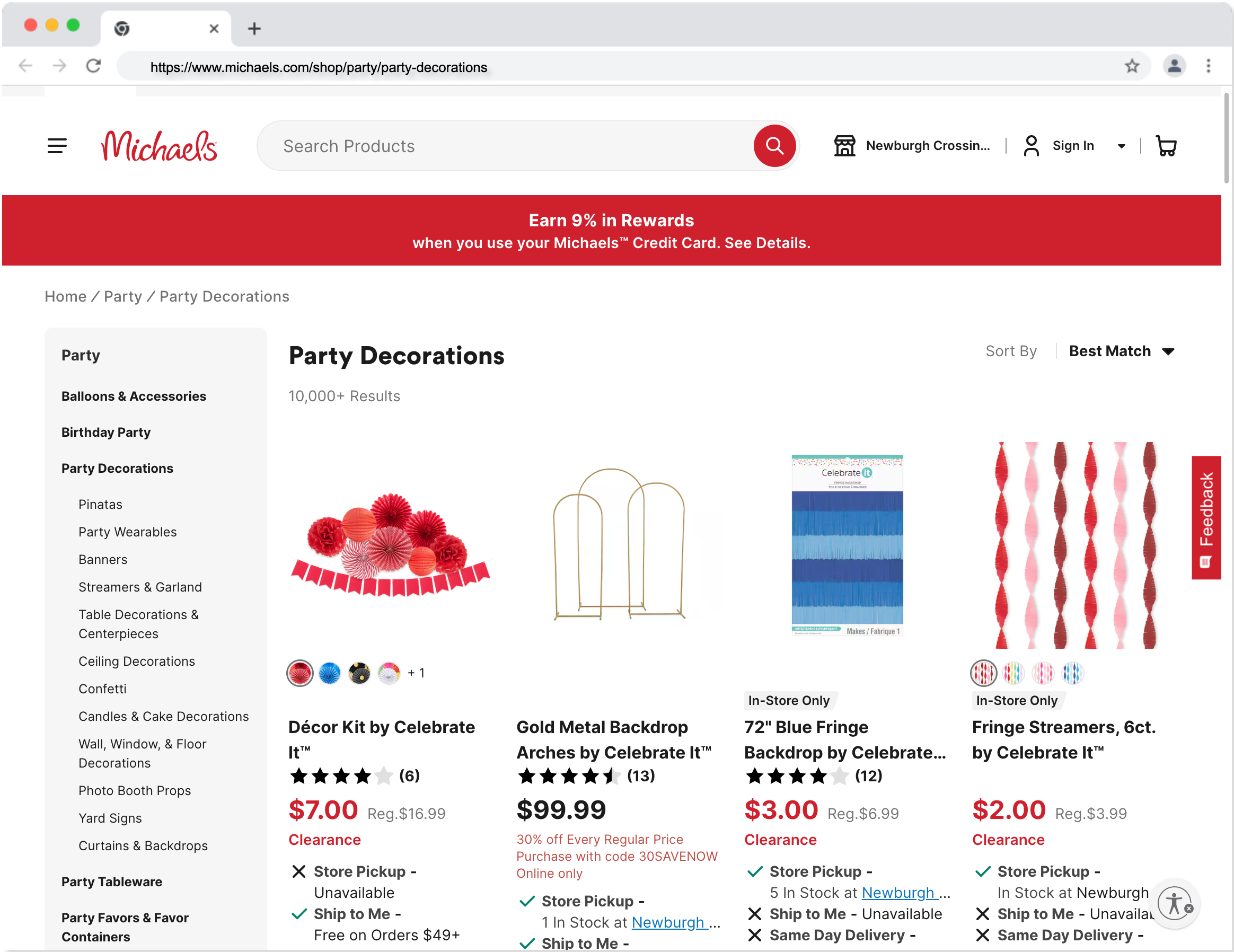The image size is (1234, 952).
Task: Open Party Decorations sidebar category
Action: (118, 469)
